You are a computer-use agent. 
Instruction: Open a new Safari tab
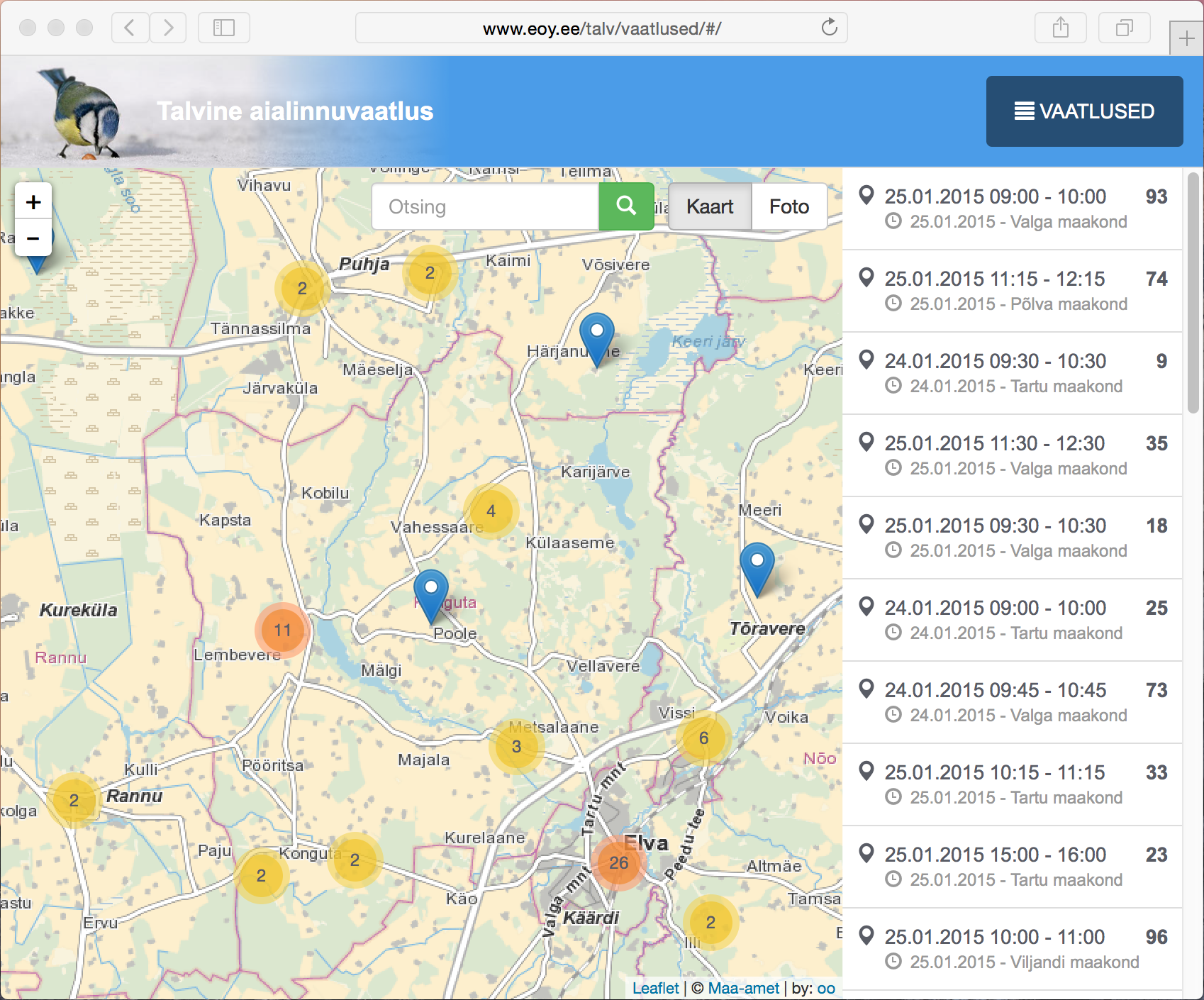pyautogui.click(x=1186, y=38)
